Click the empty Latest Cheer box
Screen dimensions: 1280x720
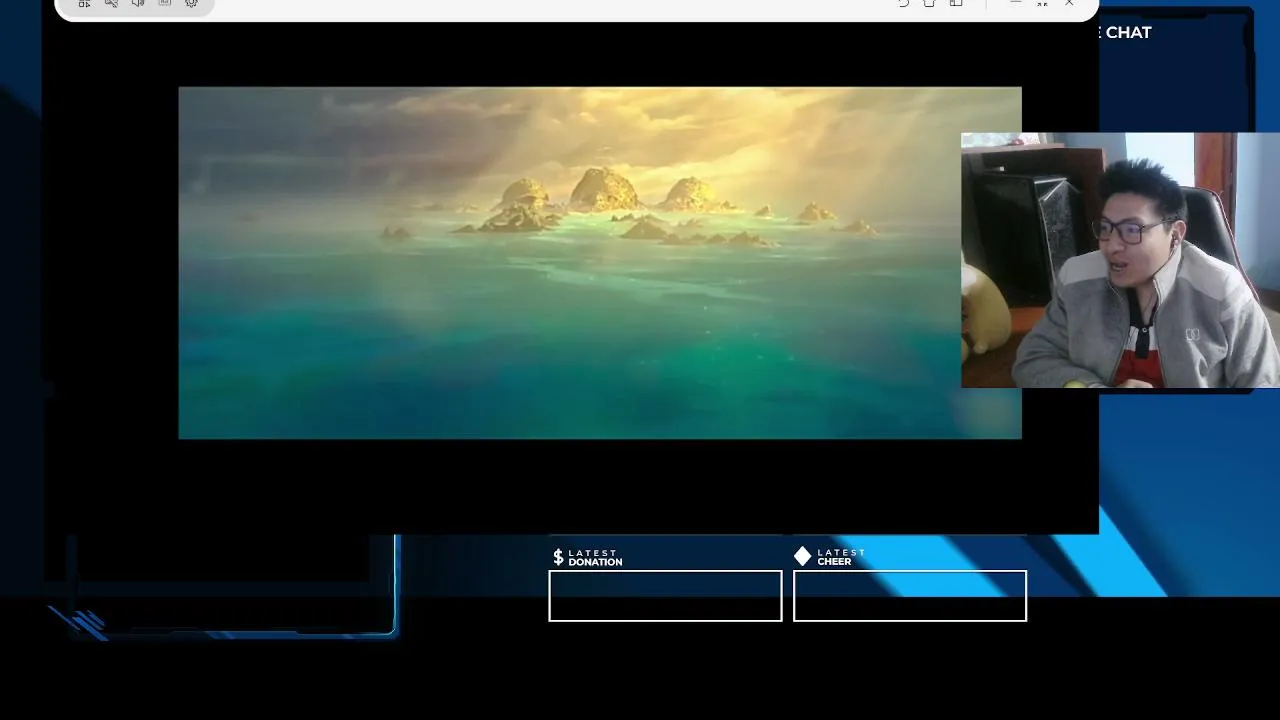(x=910, y=596)
